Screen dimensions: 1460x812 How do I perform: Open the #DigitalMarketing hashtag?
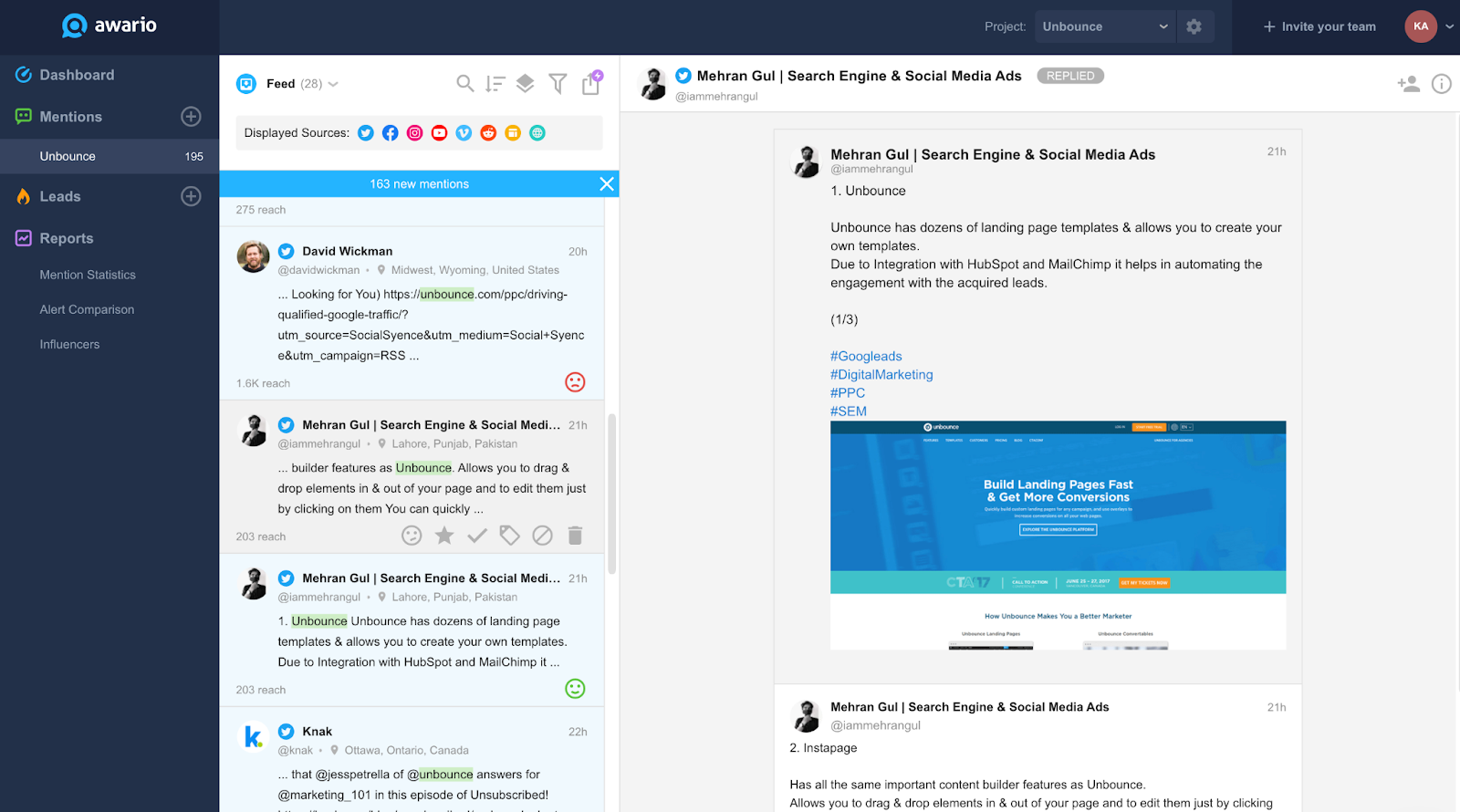click(x=881, y=374)
